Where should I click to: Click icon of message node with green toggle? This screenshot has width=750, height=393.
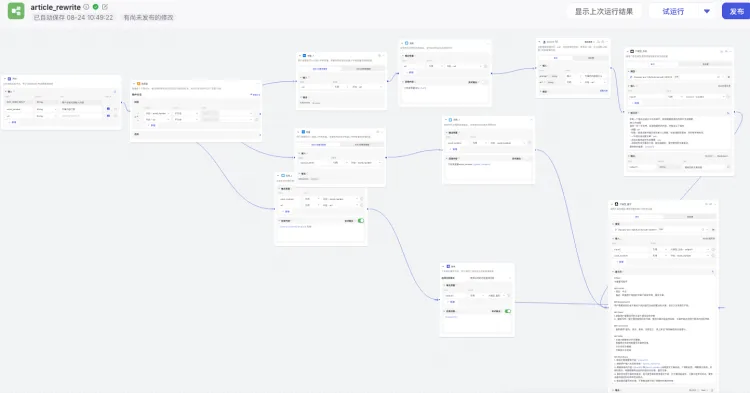tap(283, 175)
